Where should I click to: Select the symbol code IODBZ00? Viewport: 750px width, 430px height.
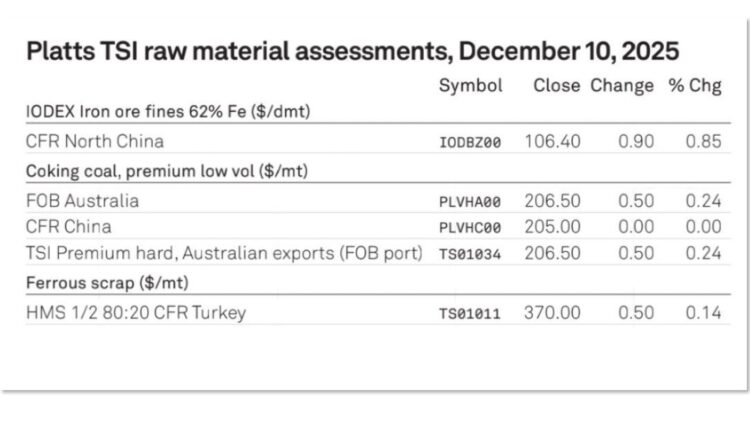(x=470, y=142)
